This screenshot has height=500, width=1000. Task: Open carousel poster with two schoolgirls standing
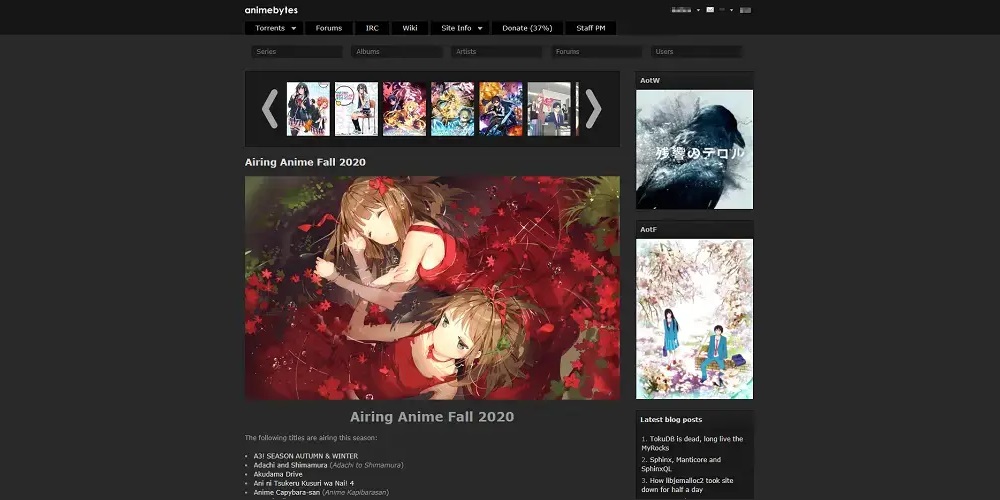(x=308, y=108)
